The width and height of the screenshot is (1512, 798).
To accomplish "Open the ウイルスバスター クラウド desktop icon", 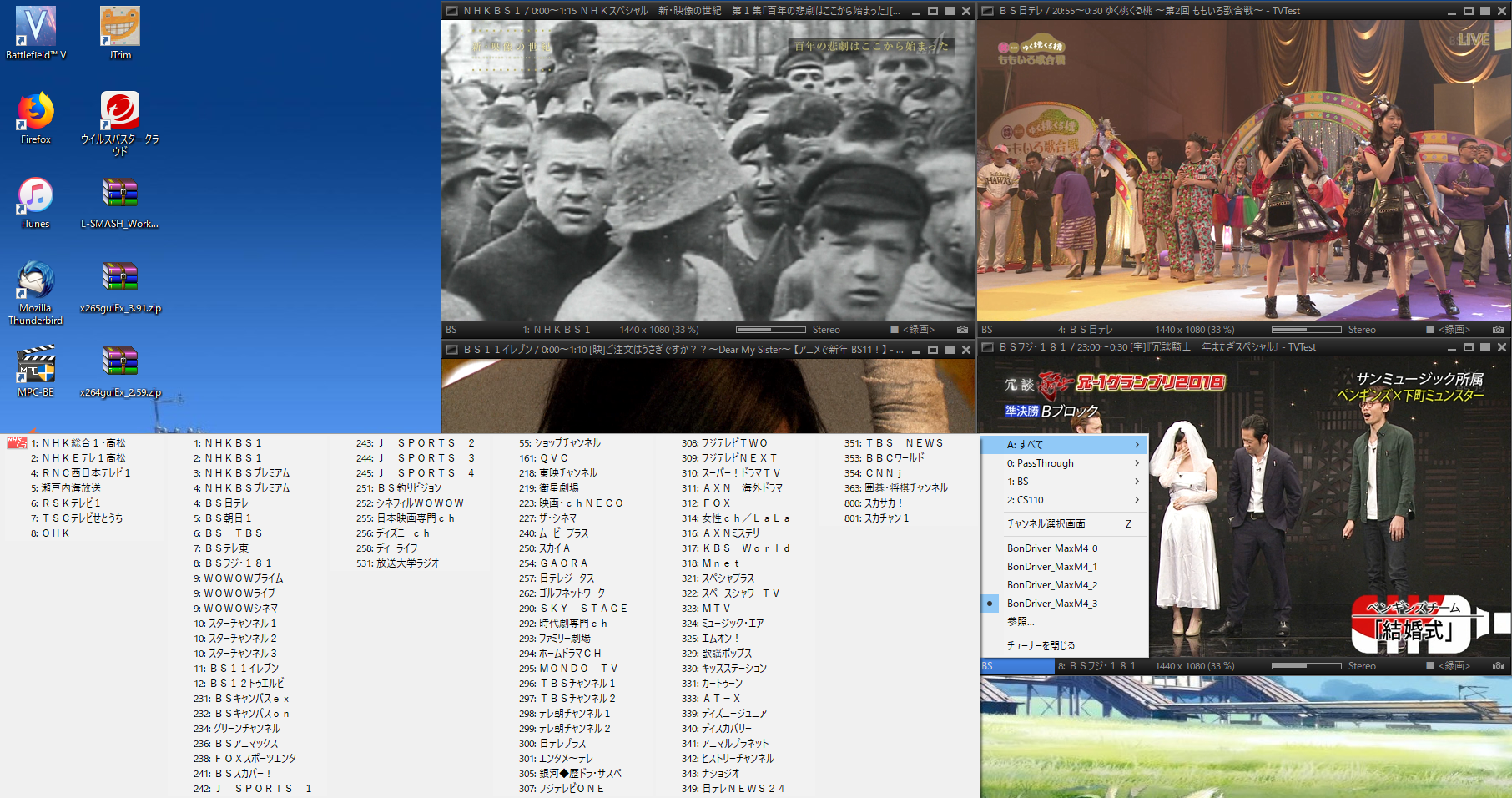I will click(x=120, y=123).
